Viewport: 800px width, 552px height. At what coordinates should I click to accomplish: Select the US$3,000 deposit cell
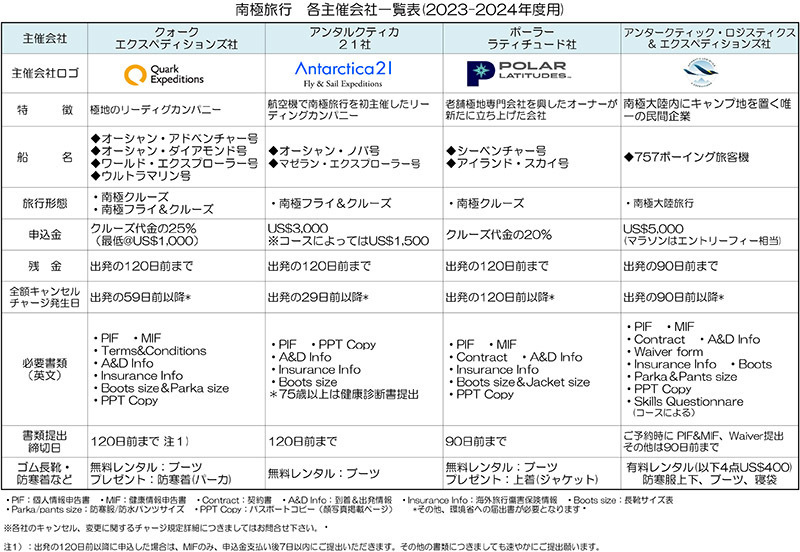point(300,229)
